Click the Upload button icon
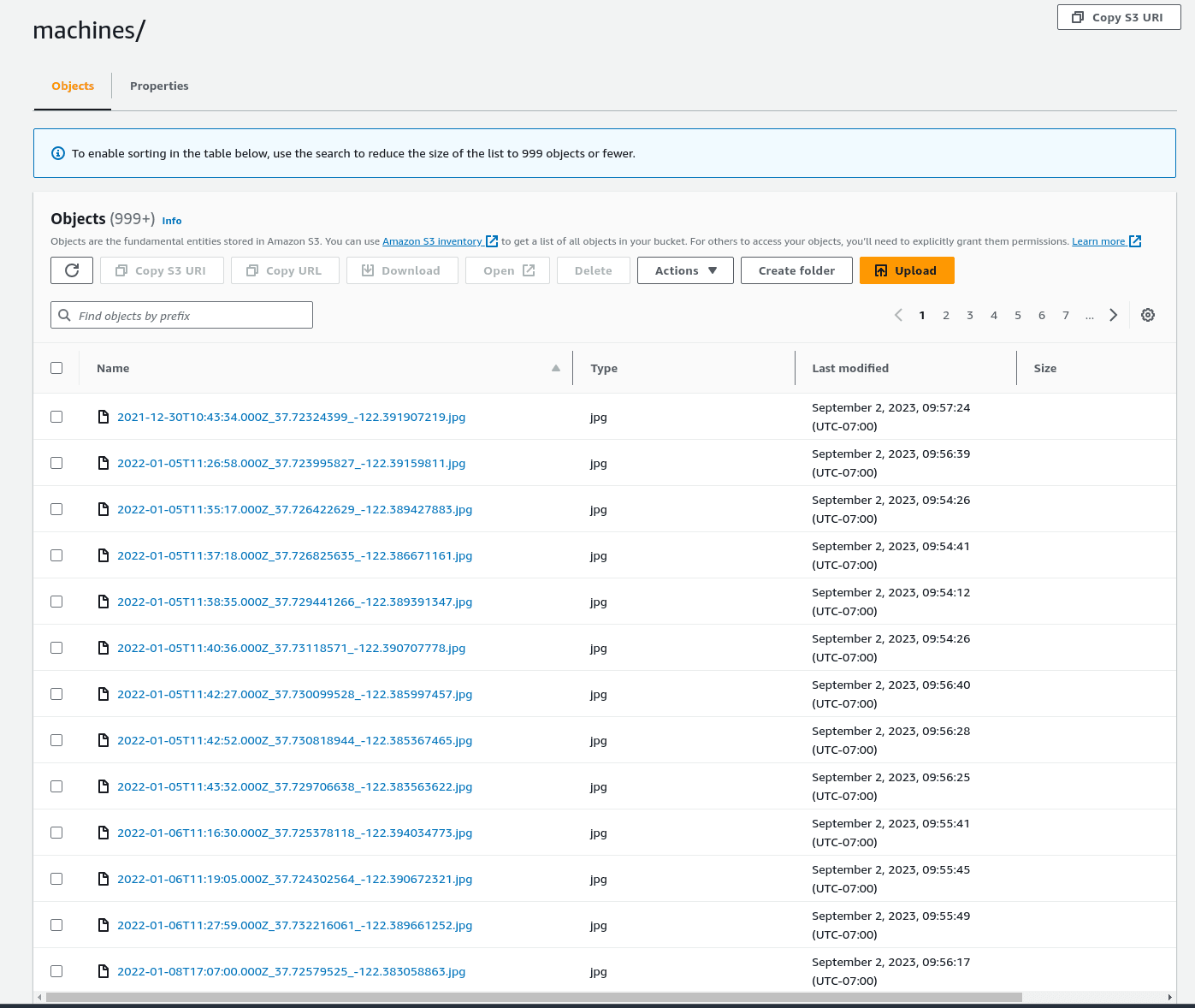This screenshot has width=1195, height=1008. point(882,270)
